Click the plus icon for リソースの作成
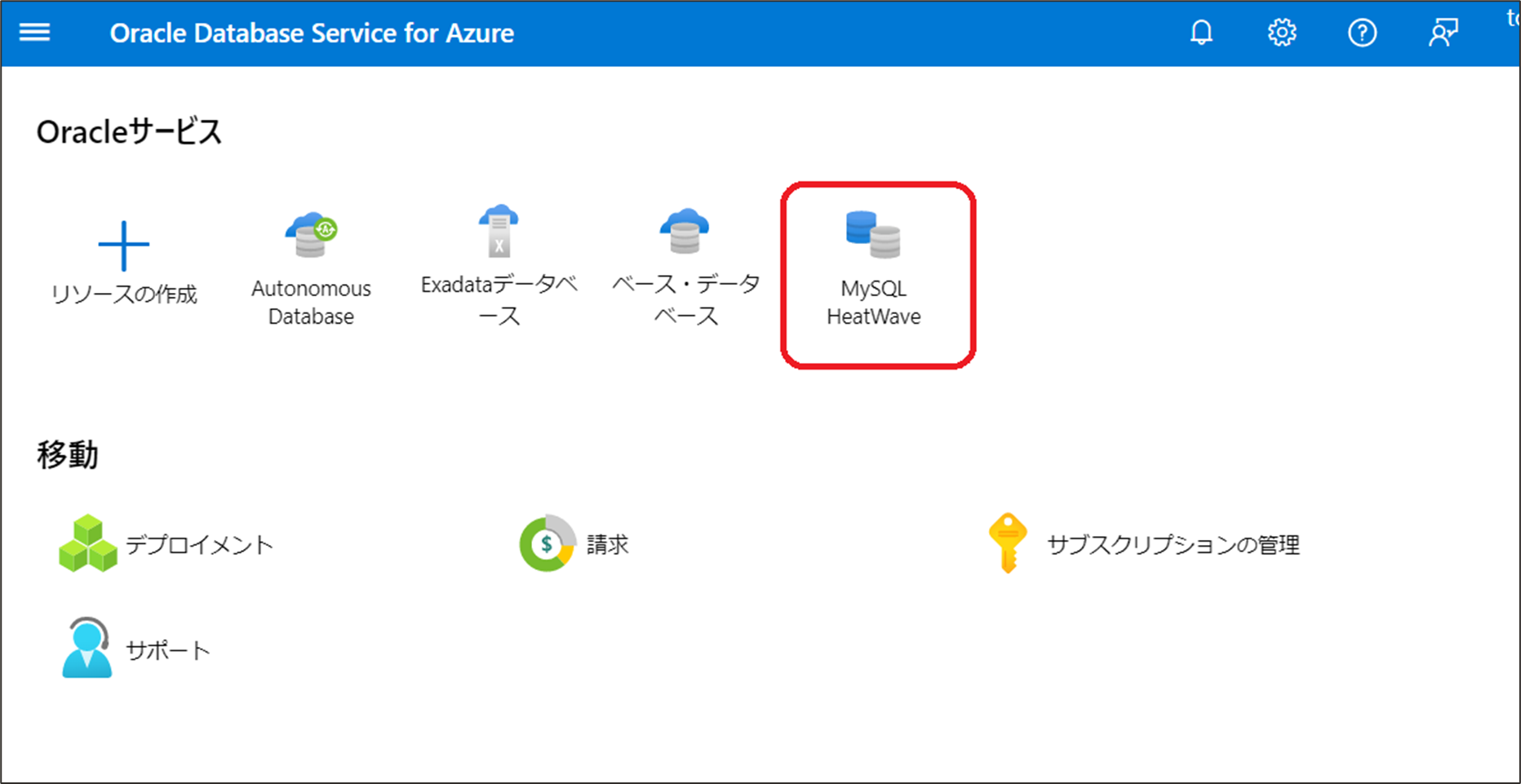This screenshot has width=1521, height=784. tap(123, 246)
